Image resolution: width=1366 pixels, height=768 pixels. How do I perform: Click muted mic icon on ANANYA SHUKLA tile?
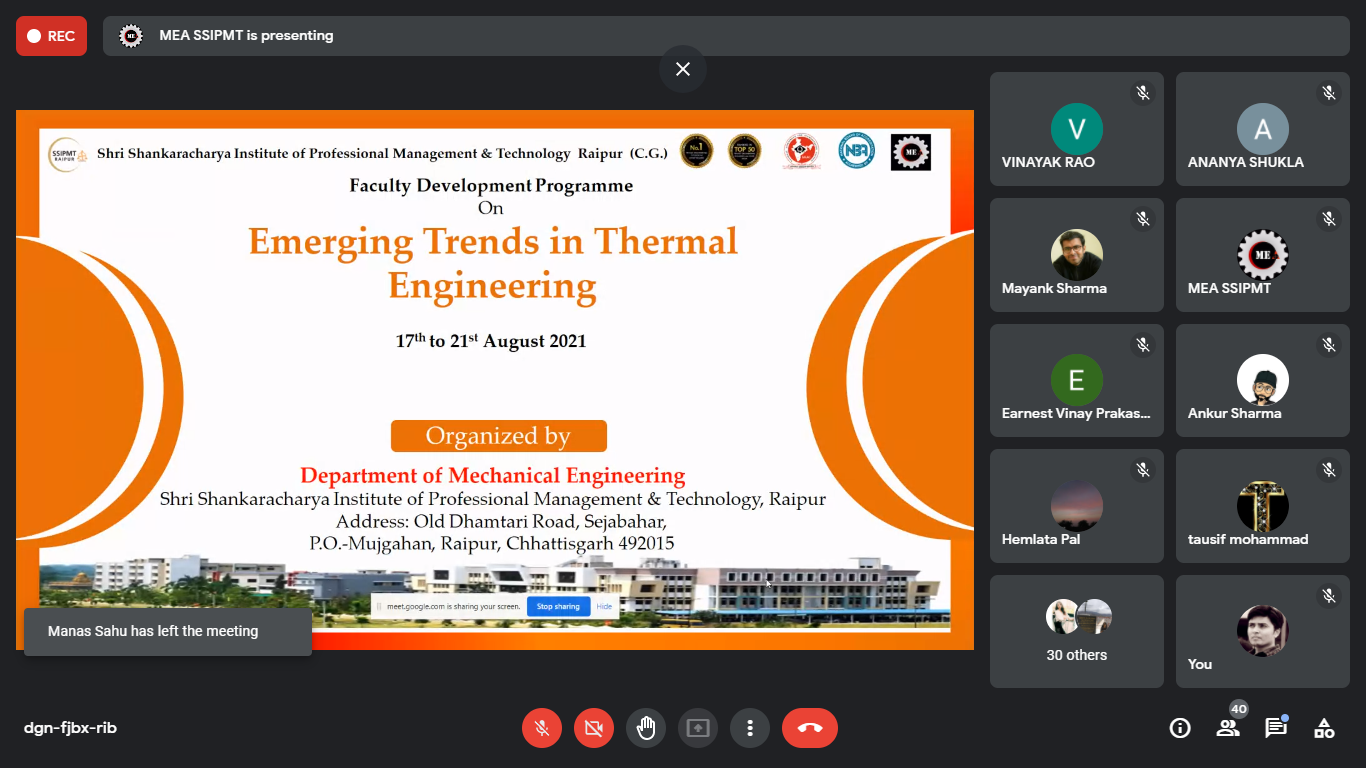(1329, 93)
